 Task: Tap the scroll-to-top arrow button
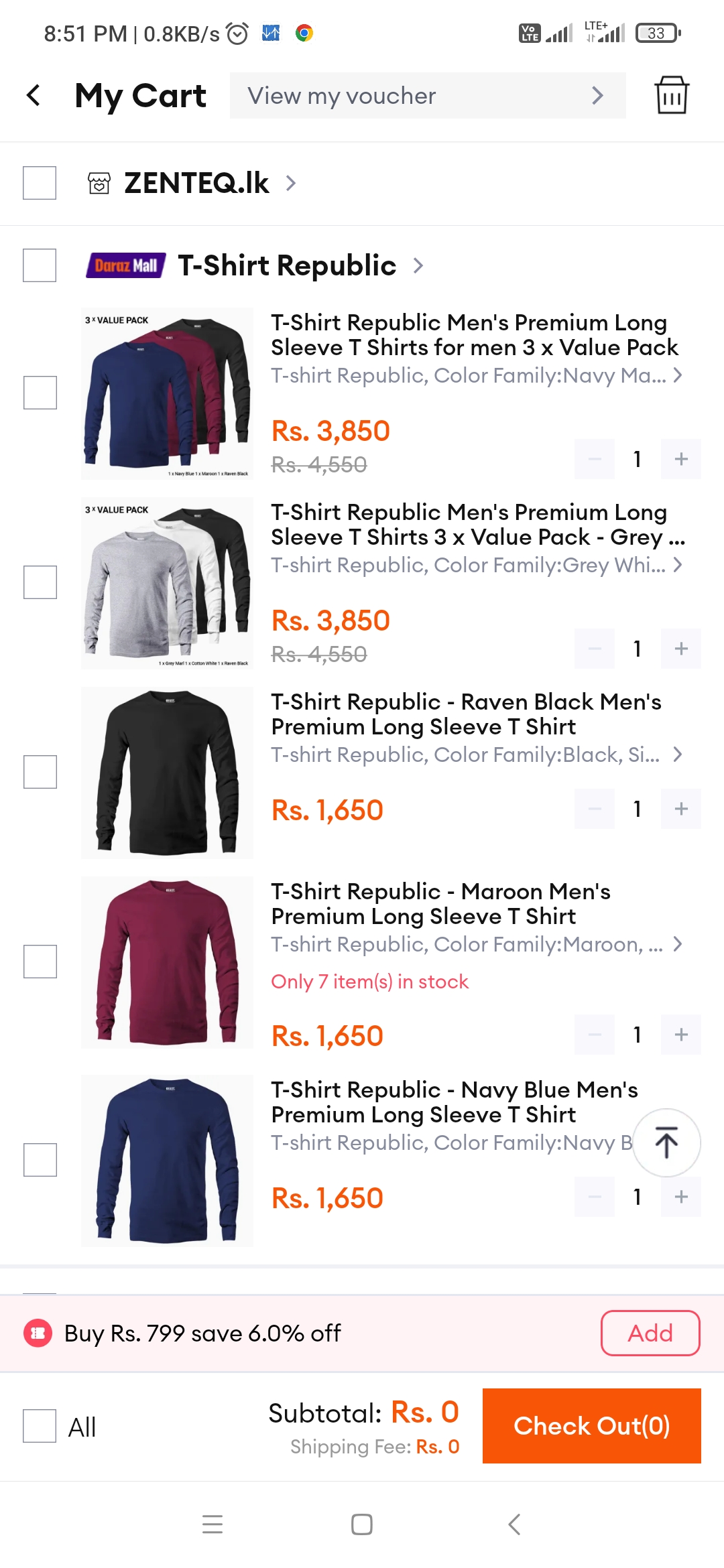click(666, 1142)
